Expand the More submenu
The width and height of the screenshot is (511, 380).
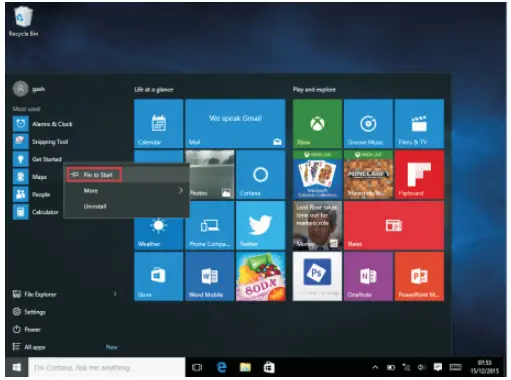(127, 191)
